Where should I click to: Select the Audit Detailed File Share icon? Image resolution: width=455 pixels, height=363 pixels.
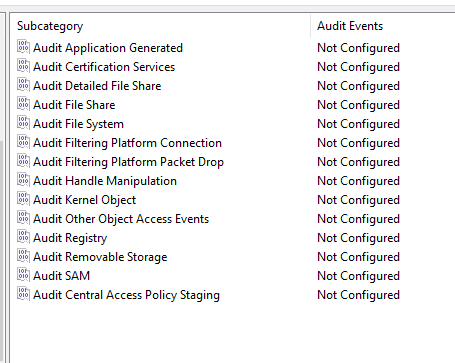(23, 85)
